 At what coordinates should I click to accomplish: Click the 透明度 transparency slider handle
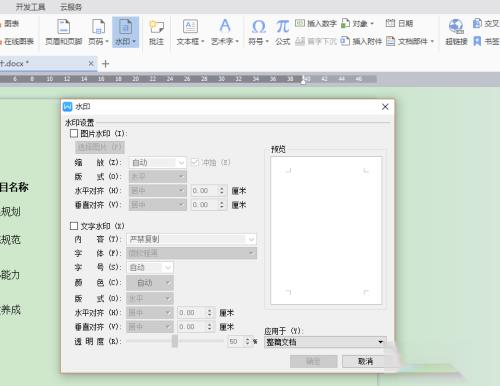(175, 341)
